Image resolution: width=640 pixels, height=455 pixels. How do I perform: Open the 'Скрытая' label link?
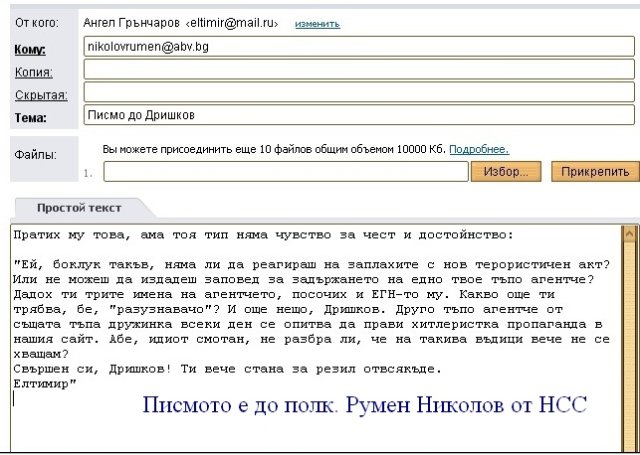[x=41, y=95]
